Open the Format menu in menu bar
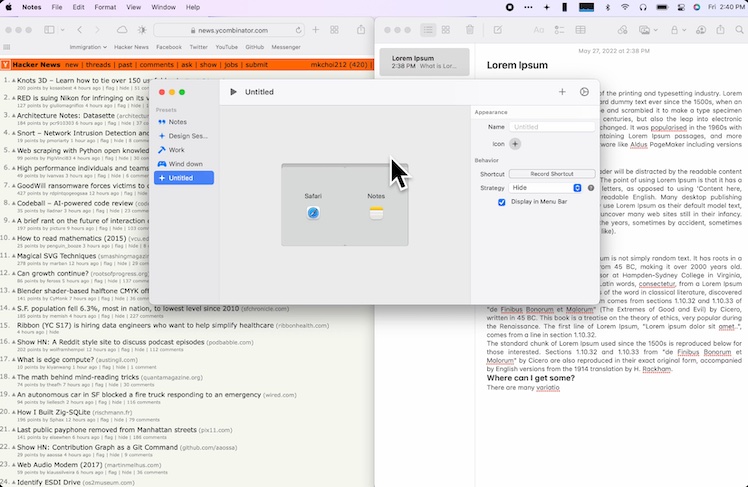Image resolution: width=748 pixels, height=487 pixels. [x=104, y=7]
